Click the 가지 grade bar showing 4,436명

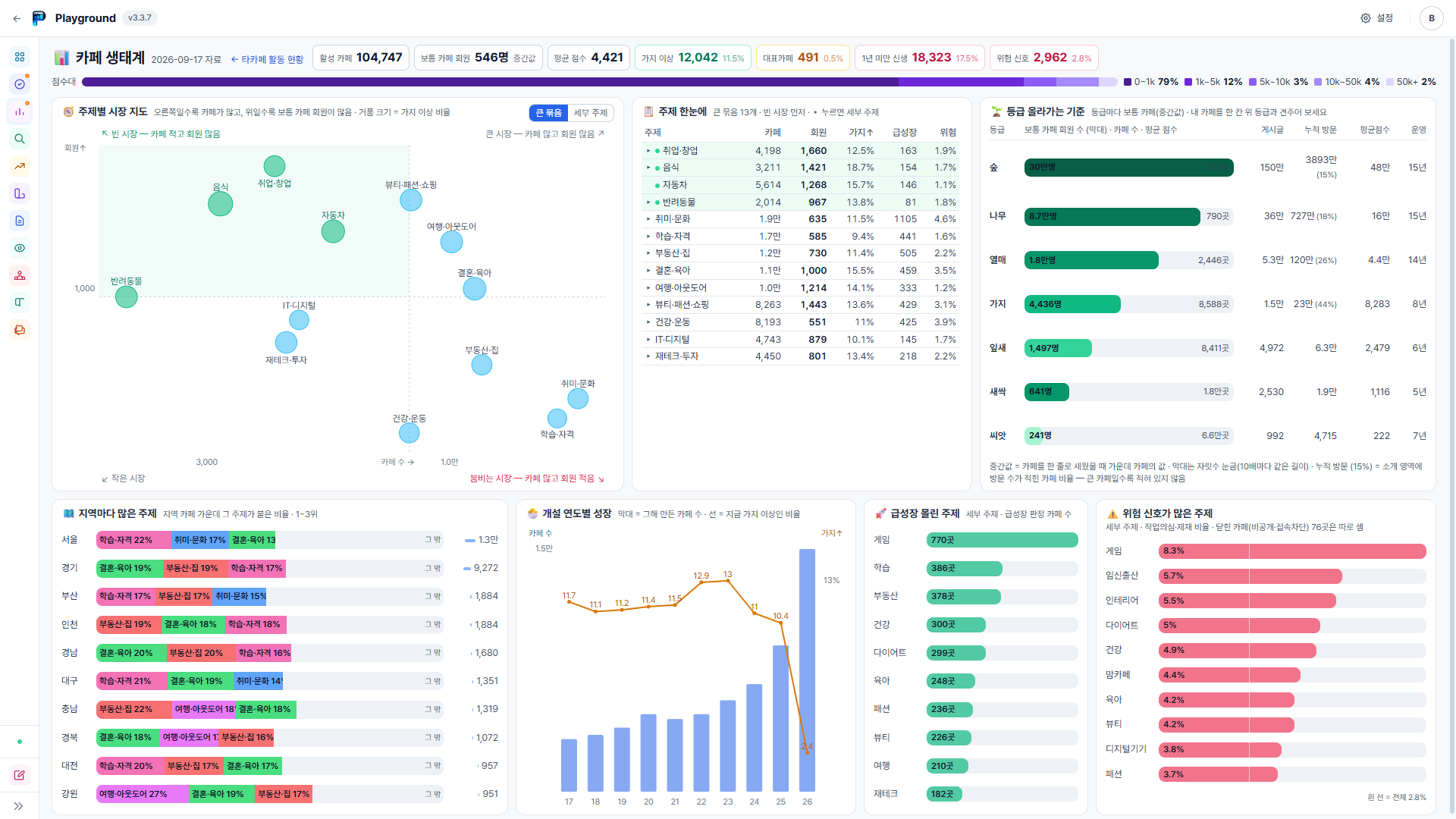point(1072,304)
